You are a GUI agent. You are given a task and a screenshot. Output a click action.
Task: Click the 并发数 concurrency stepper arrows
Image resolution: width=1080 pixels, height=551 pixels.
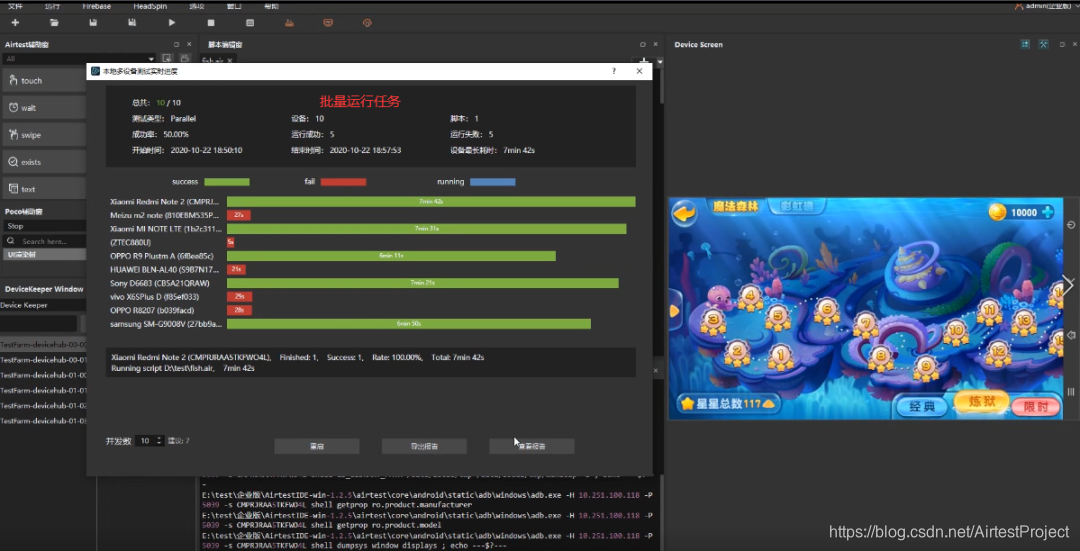pyautogui.click(x=160, y=440)
